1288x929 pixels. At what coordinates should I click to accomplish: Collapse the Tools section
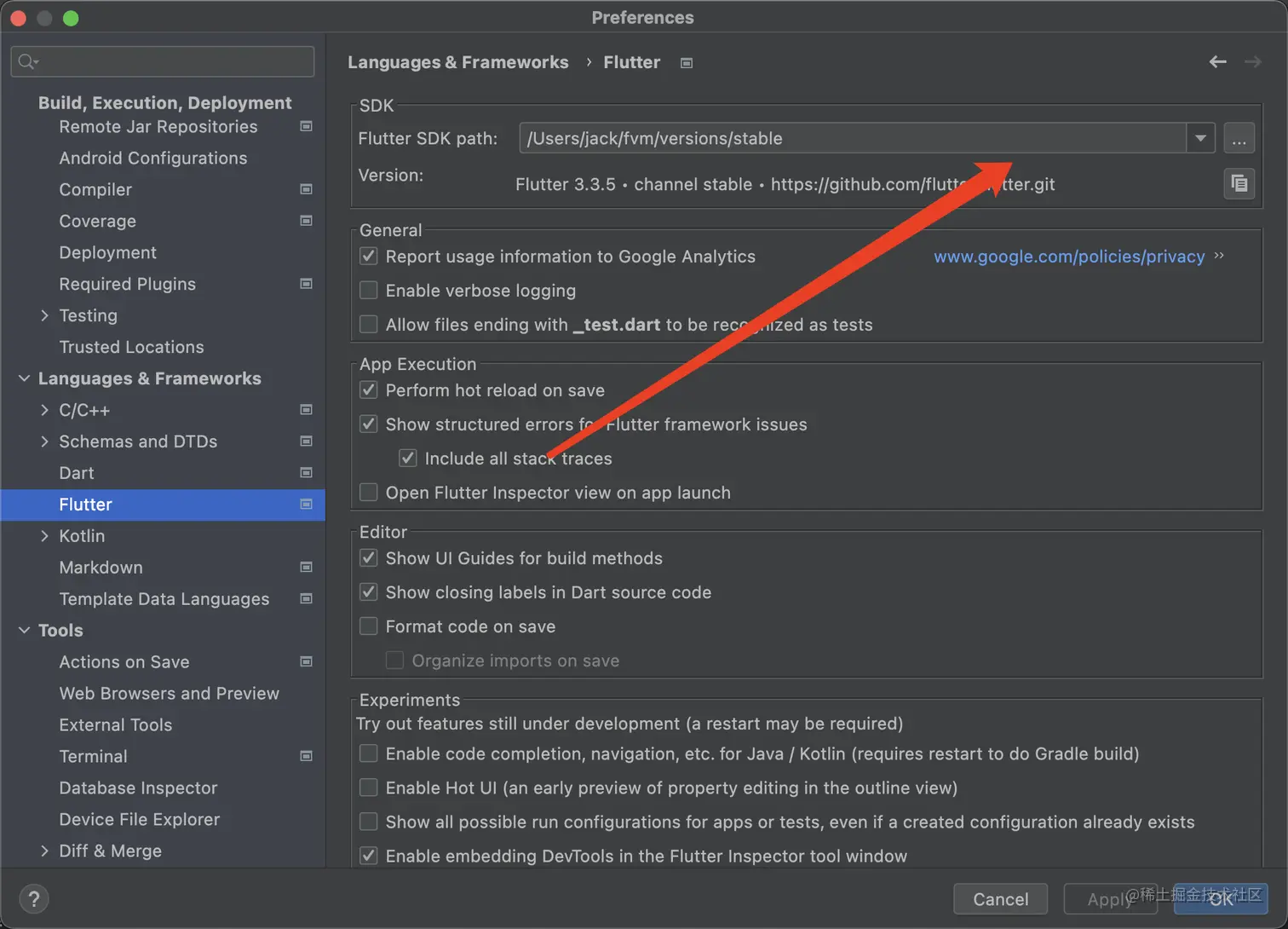coord(24,631)
